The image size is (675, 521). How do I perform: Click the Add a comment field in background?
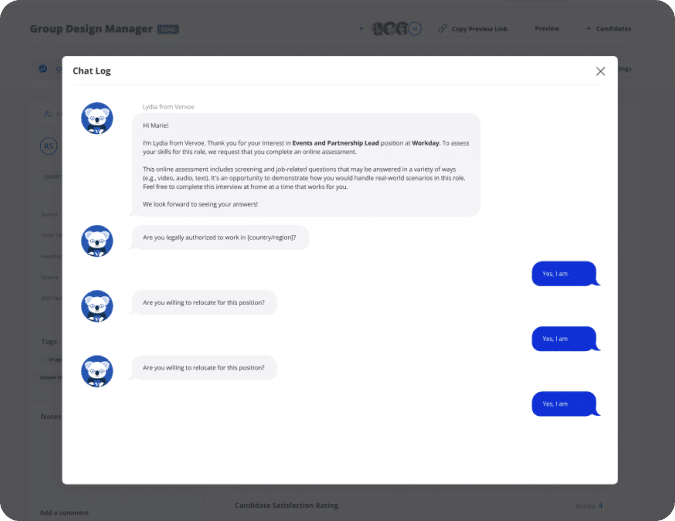click(x=64, y=512)
